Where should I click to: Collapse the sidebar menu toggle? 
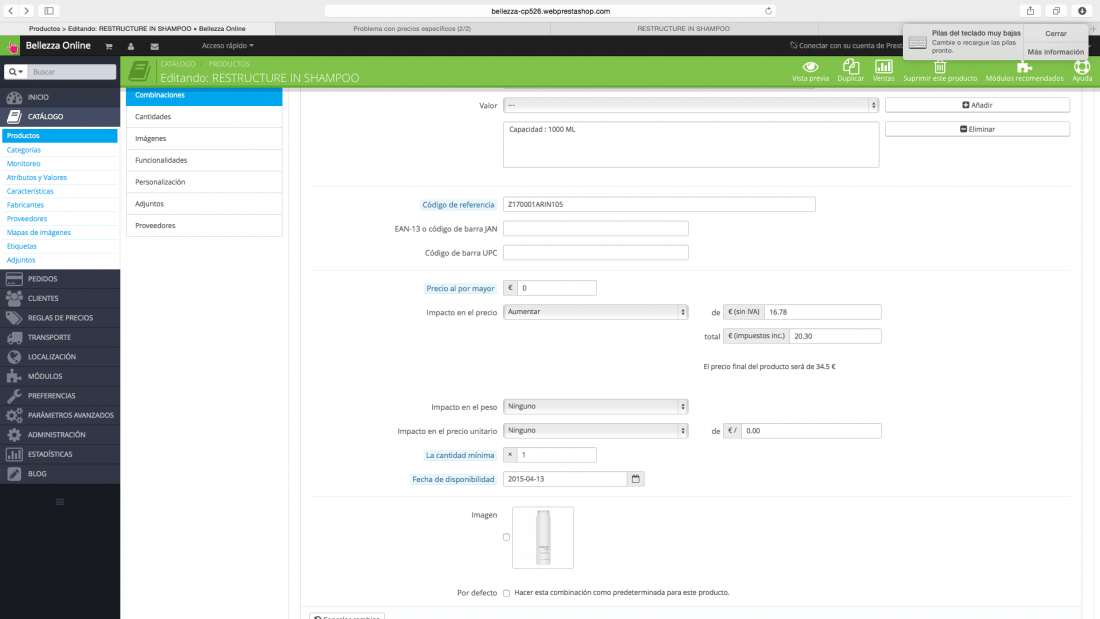point(60,502)
